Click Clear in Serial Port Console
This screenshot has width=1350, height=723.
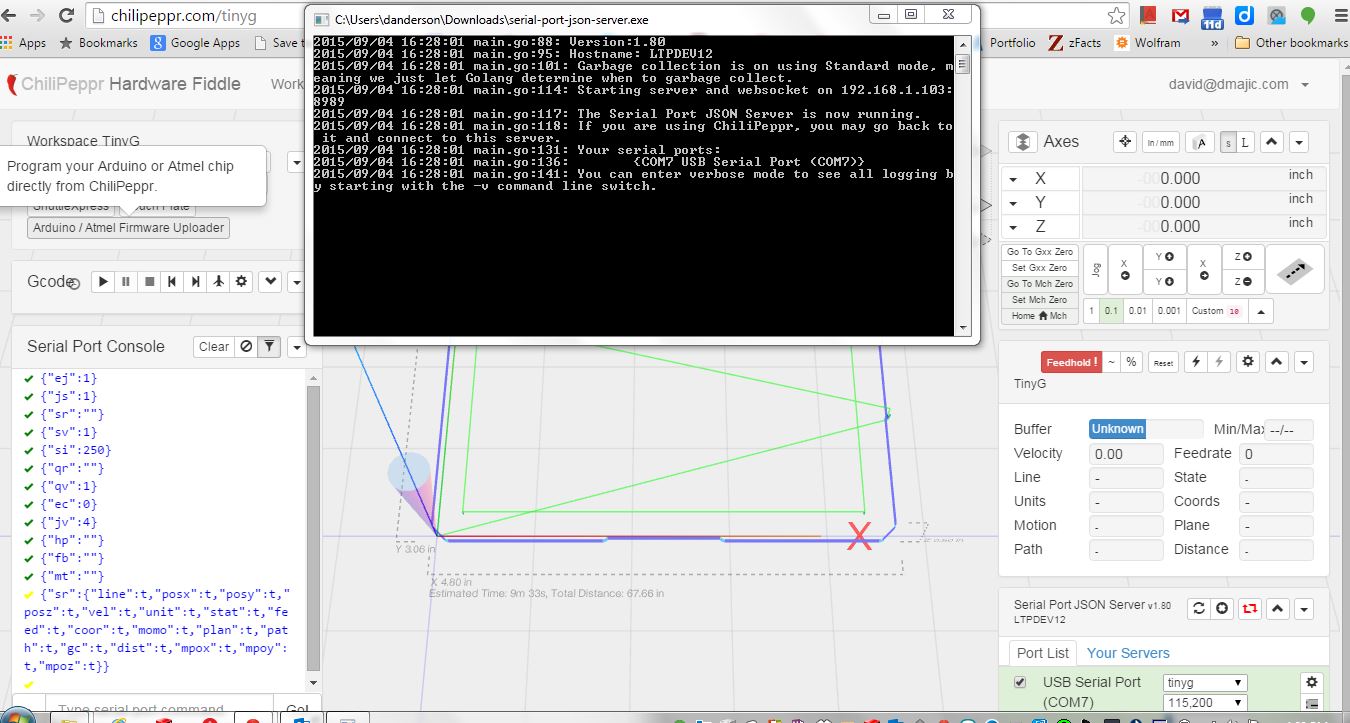pyautogui.click(x=214, y=347)
